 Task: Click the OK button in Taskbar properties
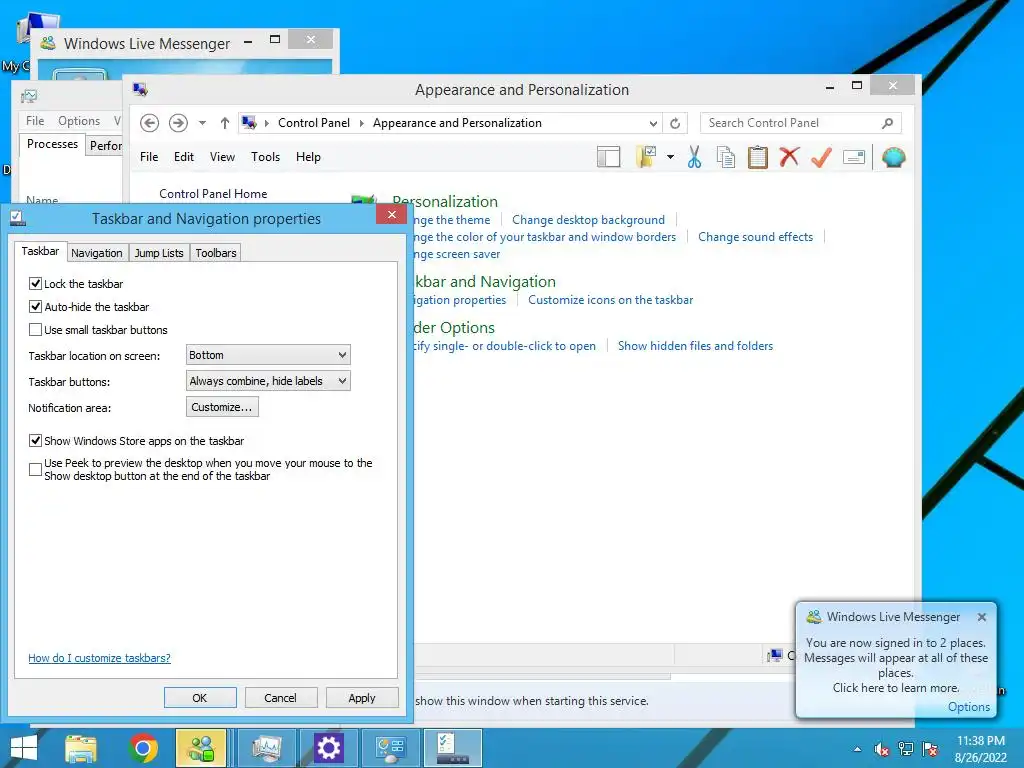click(x=200, y=697)
